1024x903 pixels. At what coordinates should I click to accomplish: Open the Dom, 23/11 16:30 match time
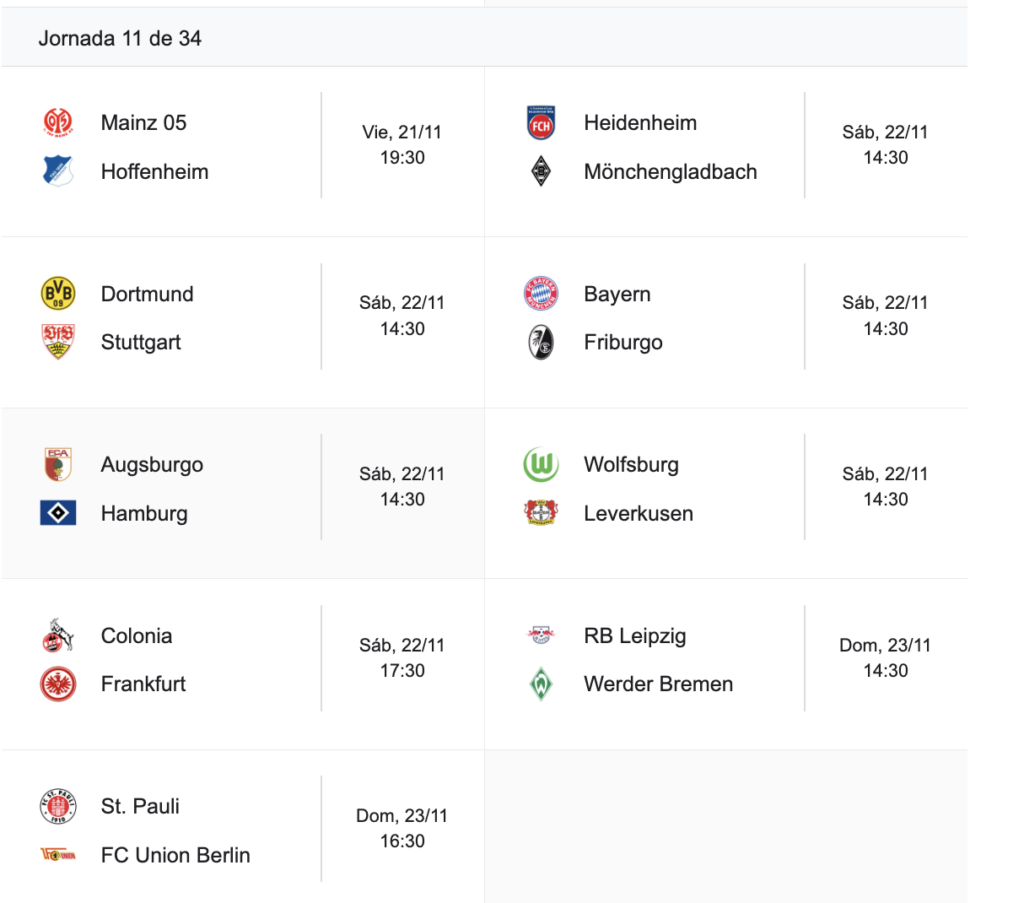click(402, 828)
